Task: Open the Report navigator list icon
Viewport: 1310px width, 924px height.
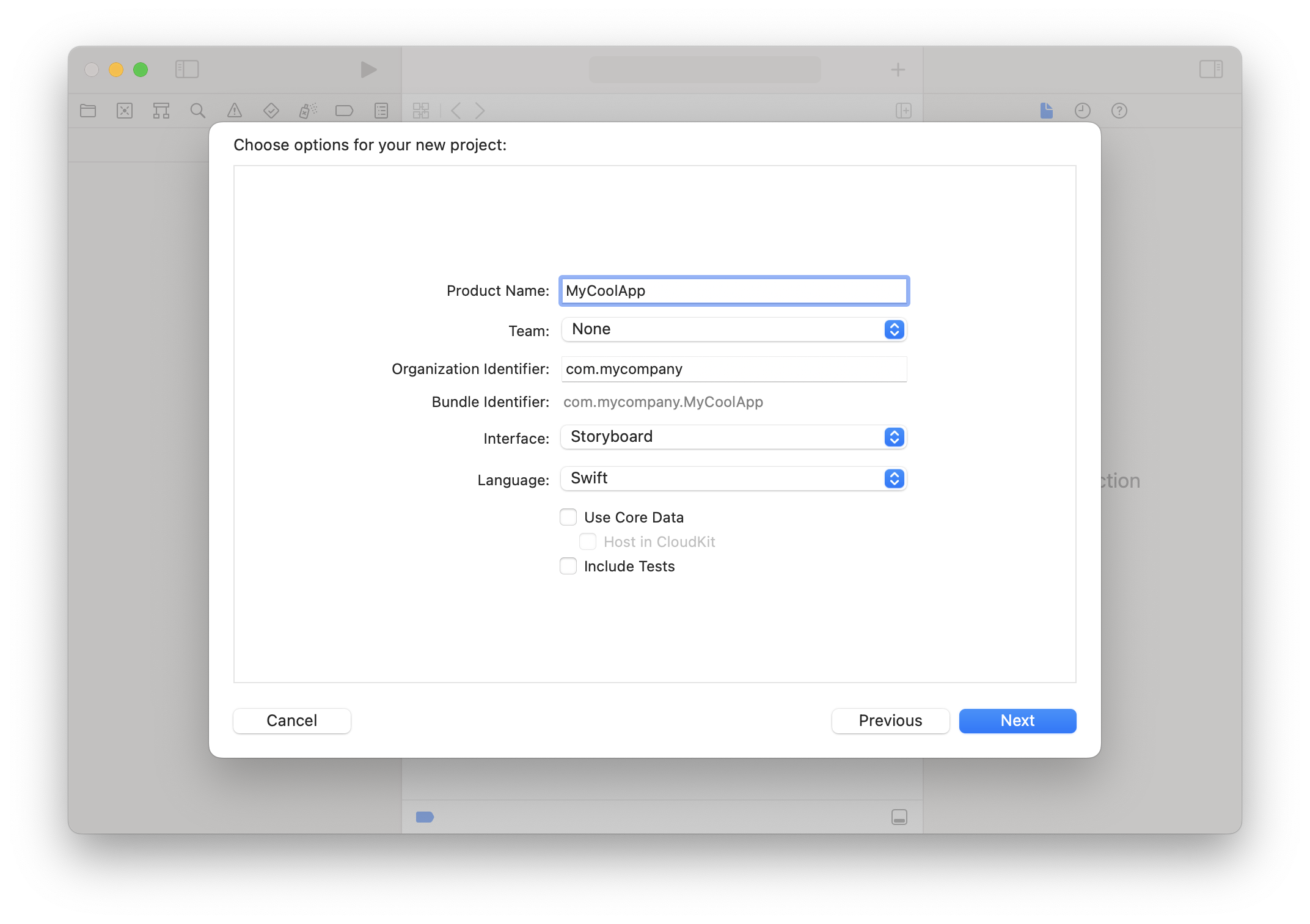Action: point(381,111)
